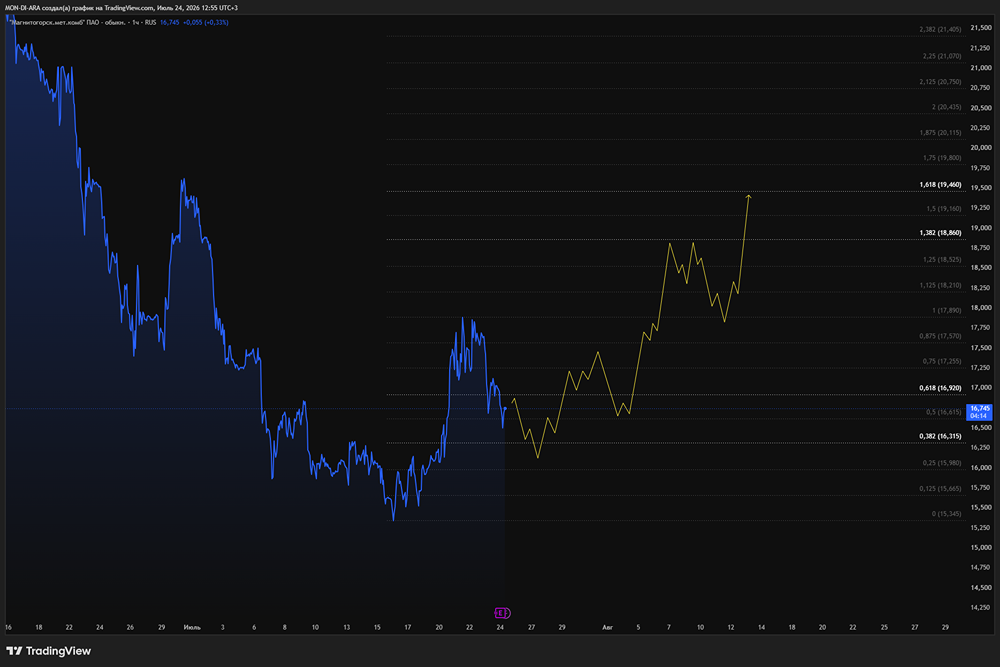Click the yellow forecast arrow tip
Viewport: 1000px width, 667px height.
point(749,196)
